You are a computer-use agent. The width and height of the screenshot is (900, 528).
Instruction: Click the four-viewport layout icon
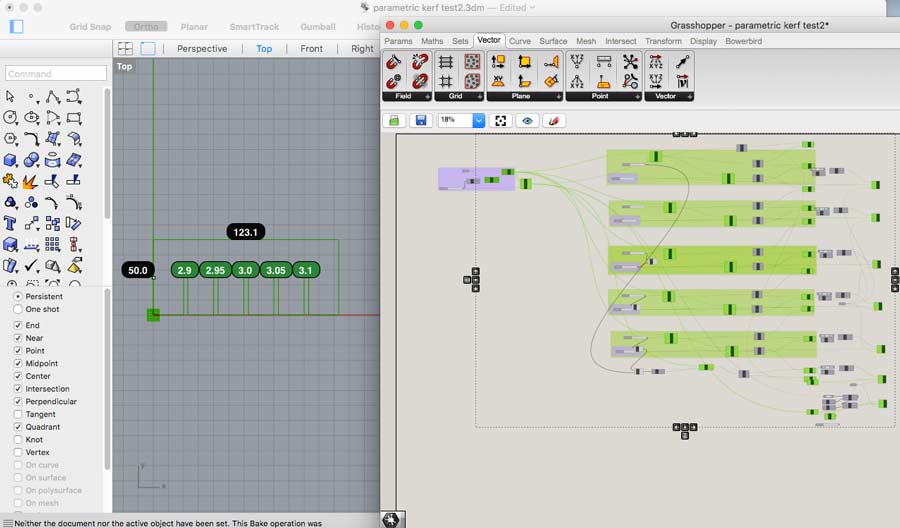(125, 48)
